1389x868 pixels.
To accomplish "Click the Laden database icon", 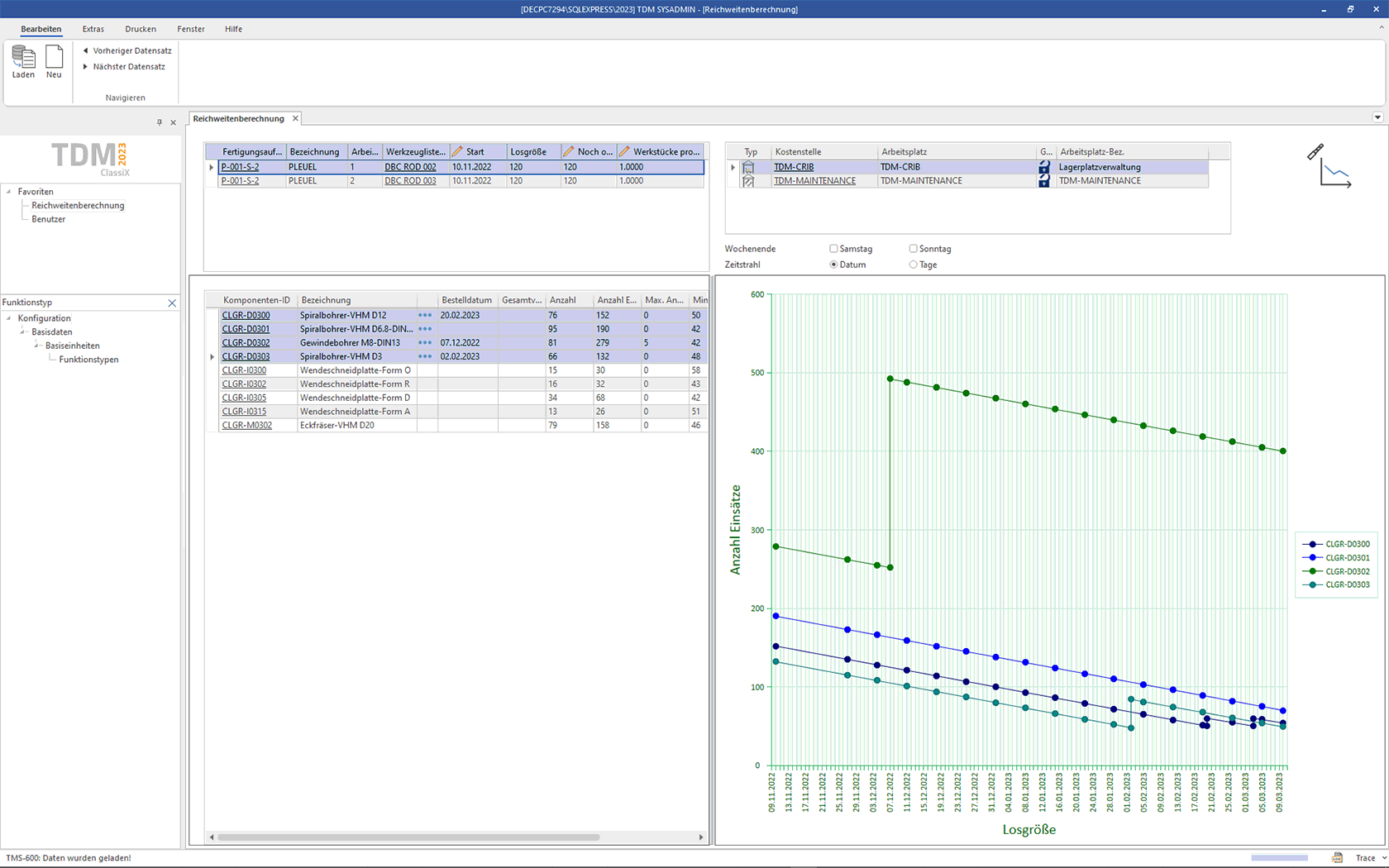I will [23, 56].
